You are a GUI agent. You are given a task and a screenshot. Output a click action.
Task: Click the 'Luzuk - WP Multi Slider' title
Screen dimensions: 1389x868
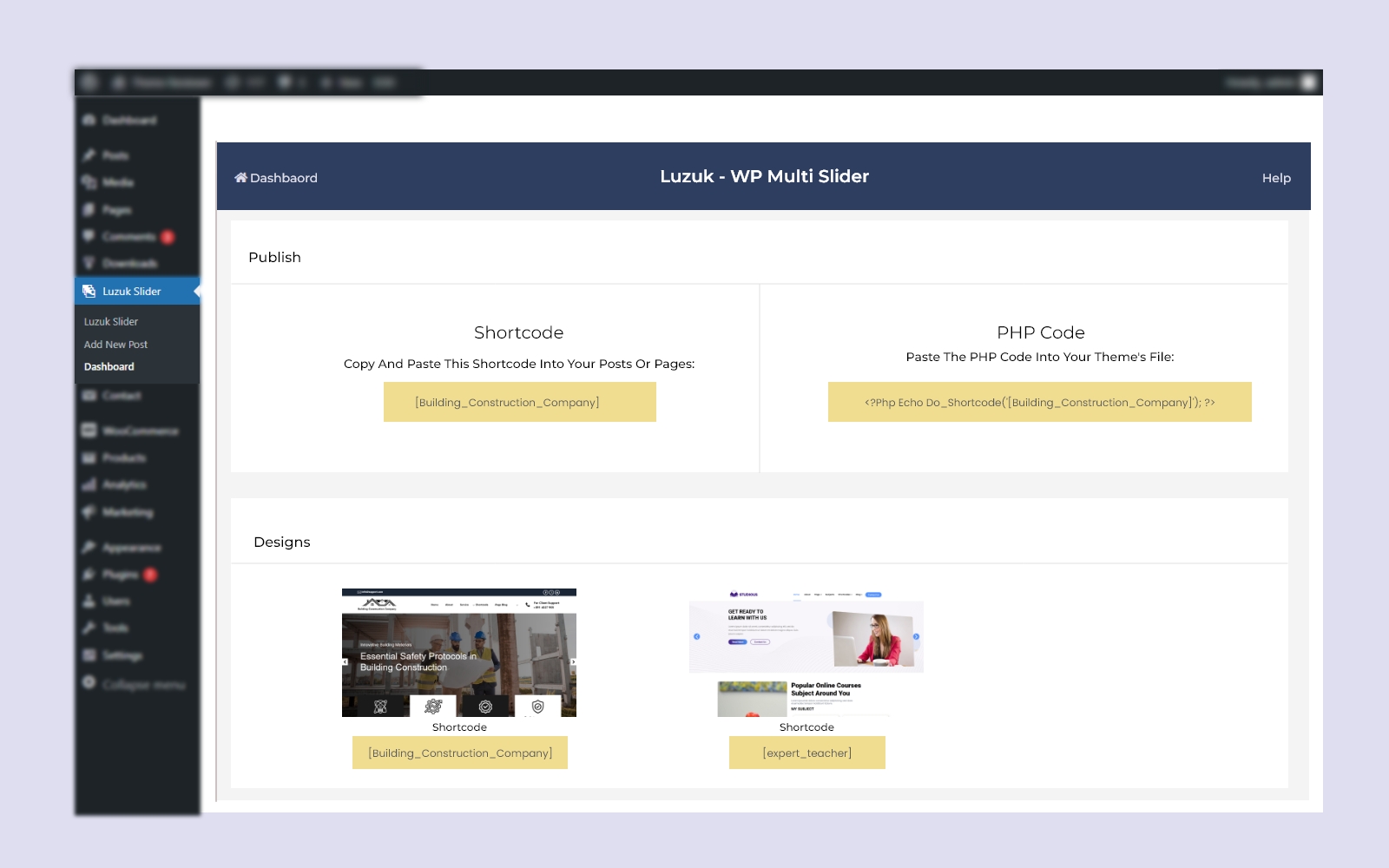(764, 176)
